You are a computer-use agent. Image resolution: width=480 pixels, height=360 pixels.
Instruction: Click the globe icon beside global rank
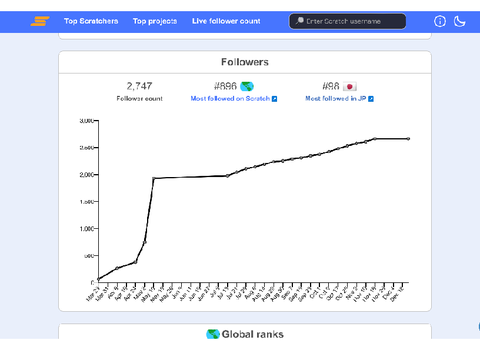tap(247, 86)
